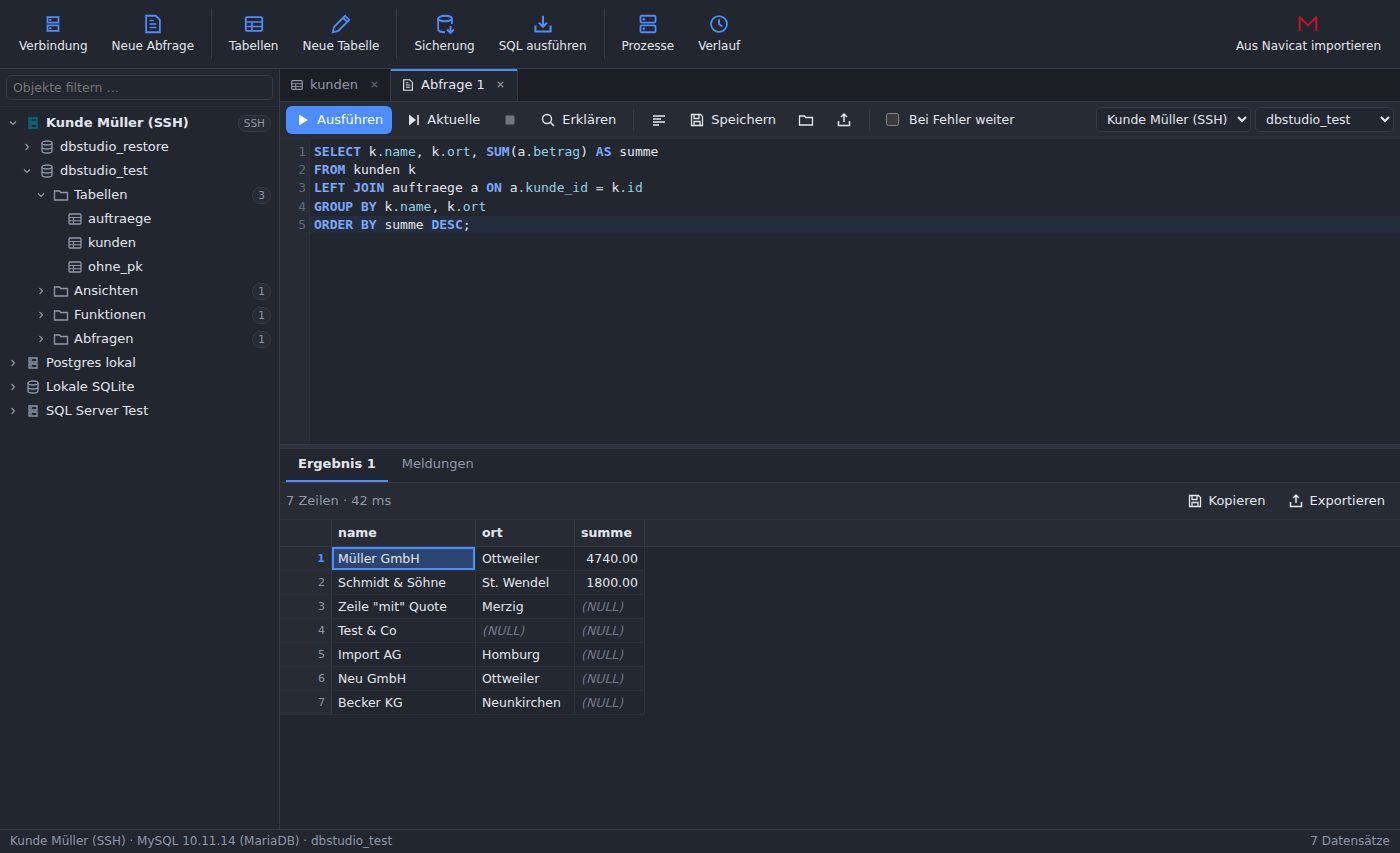Click the format SQL lines icon

pyautogui.click(x=659, y=120)
